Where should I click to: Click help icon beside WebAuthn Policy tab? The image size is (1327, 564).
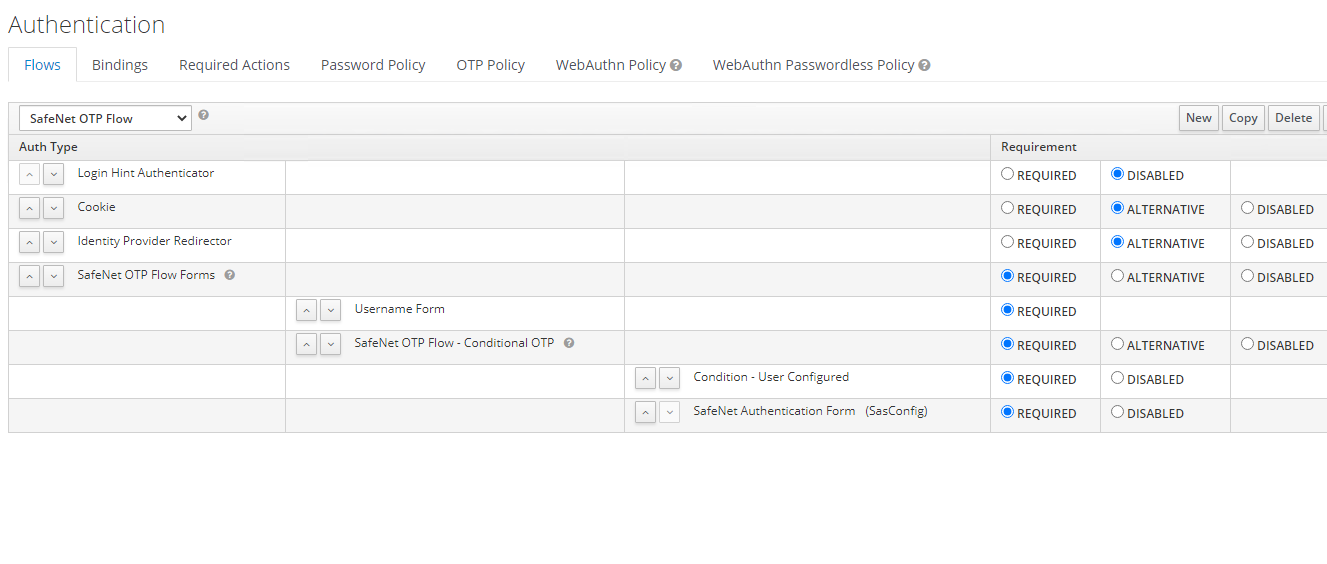(x=676, y=65)
